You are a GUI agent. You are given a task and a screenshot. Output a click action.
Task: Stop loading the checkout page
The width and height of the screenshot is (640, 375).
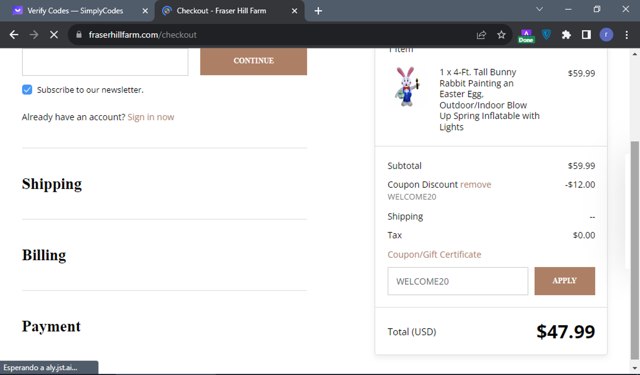54,35
